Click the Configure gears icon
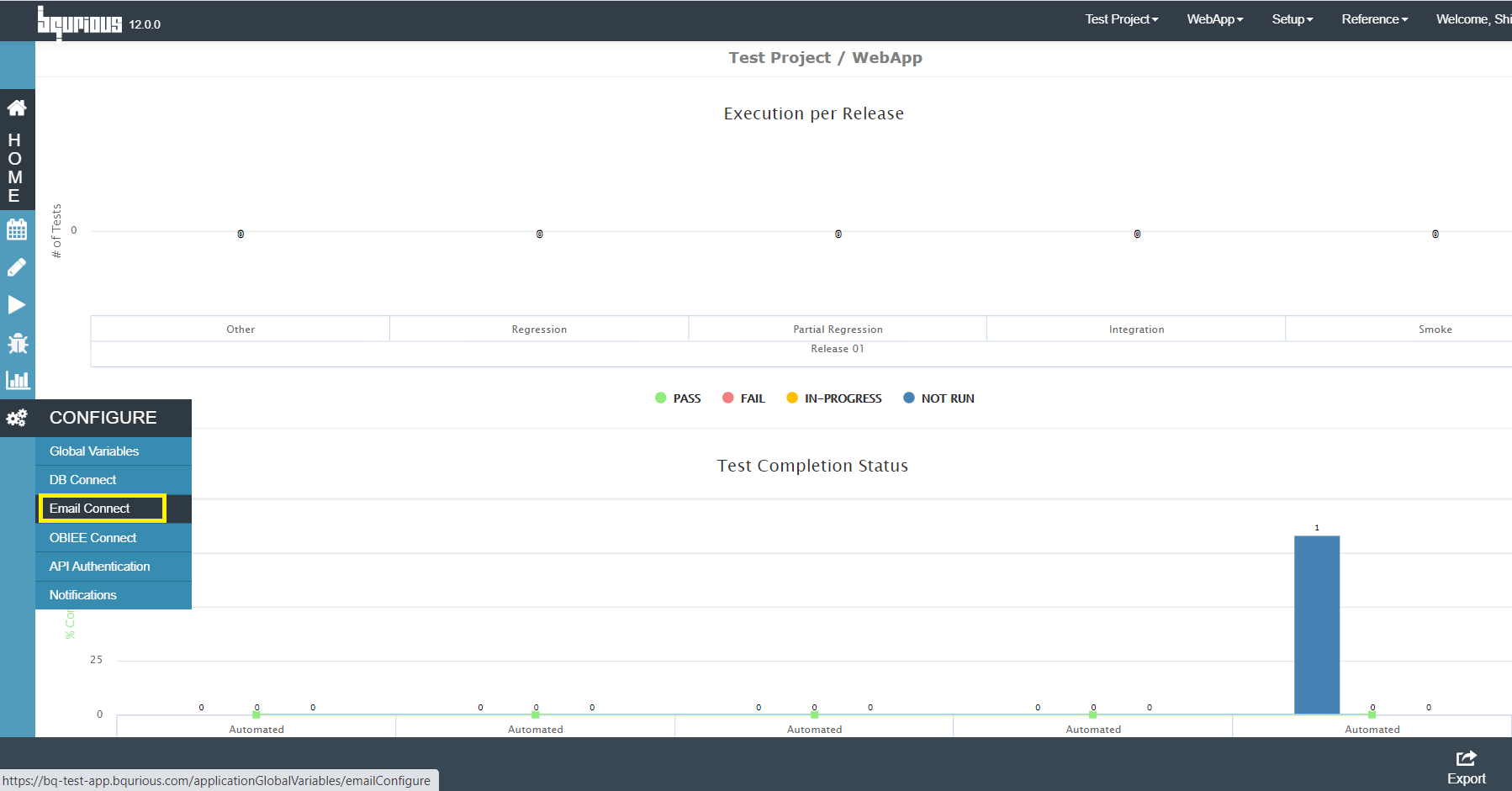1512x791 pixels. pos(17,418)
